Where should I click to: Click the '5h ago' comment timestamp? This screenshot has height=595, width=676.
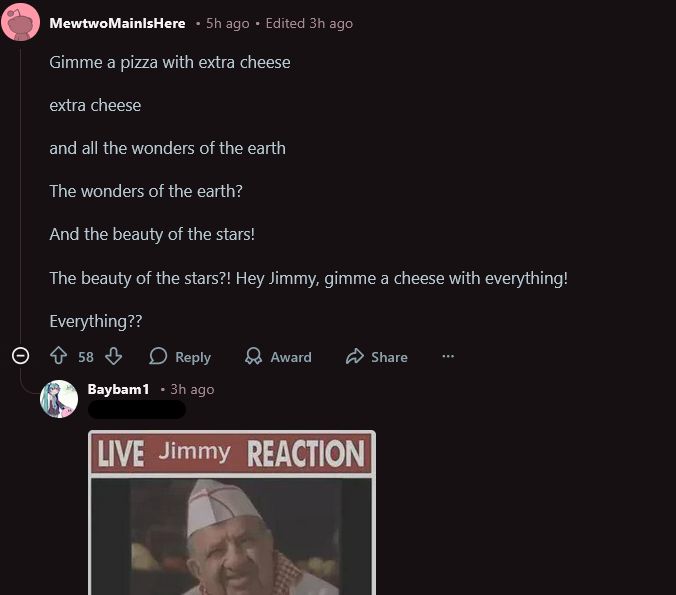228,23
